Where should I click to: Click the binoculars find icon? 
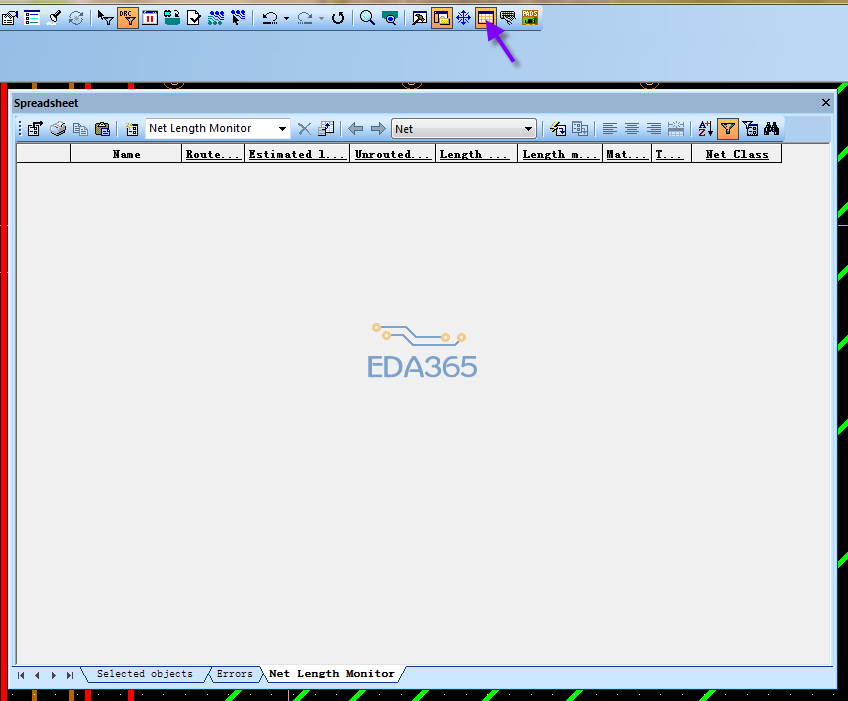tap(772, 129)
